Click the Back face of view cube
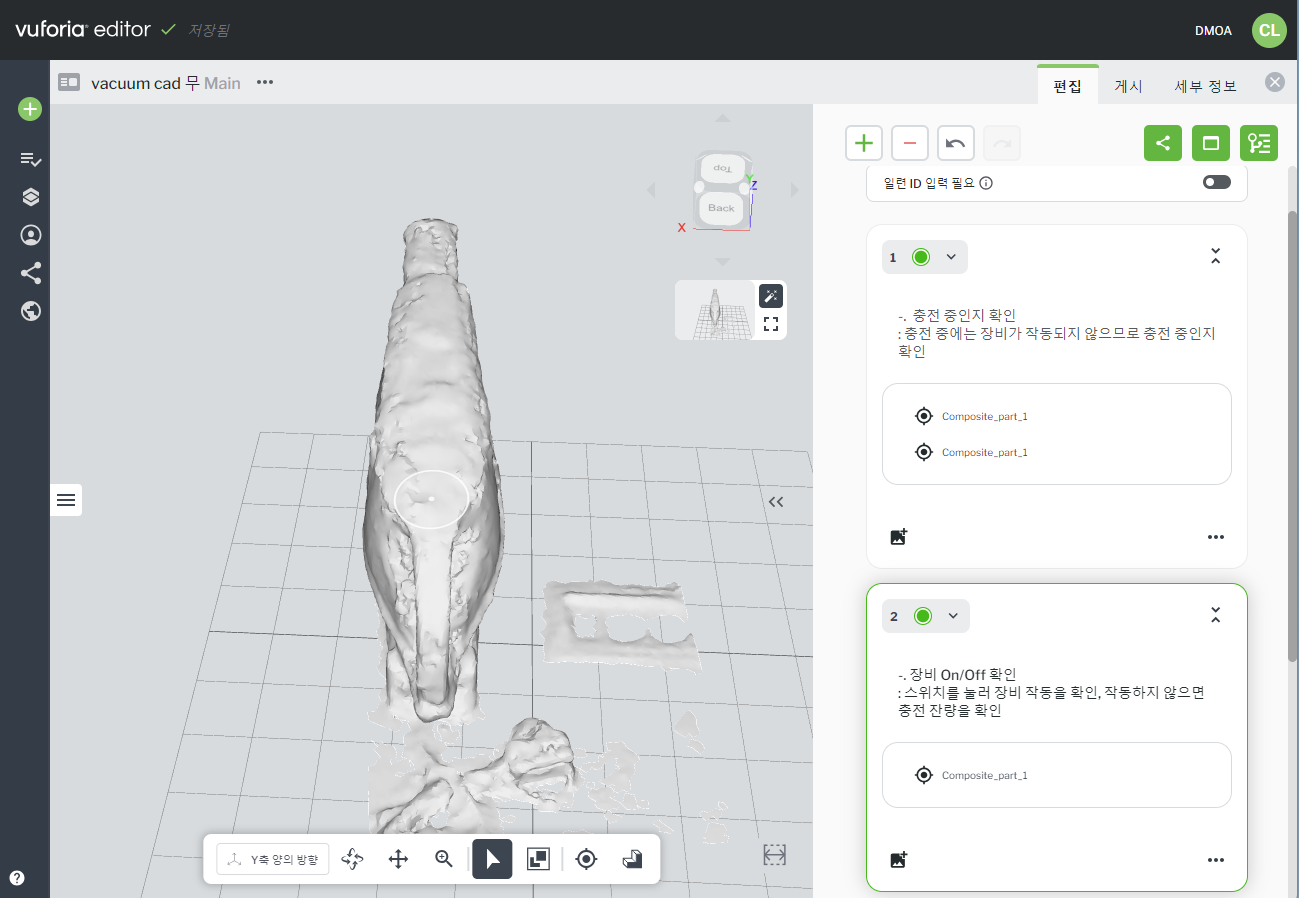The image size is (1299, 898). coord(721,208)
